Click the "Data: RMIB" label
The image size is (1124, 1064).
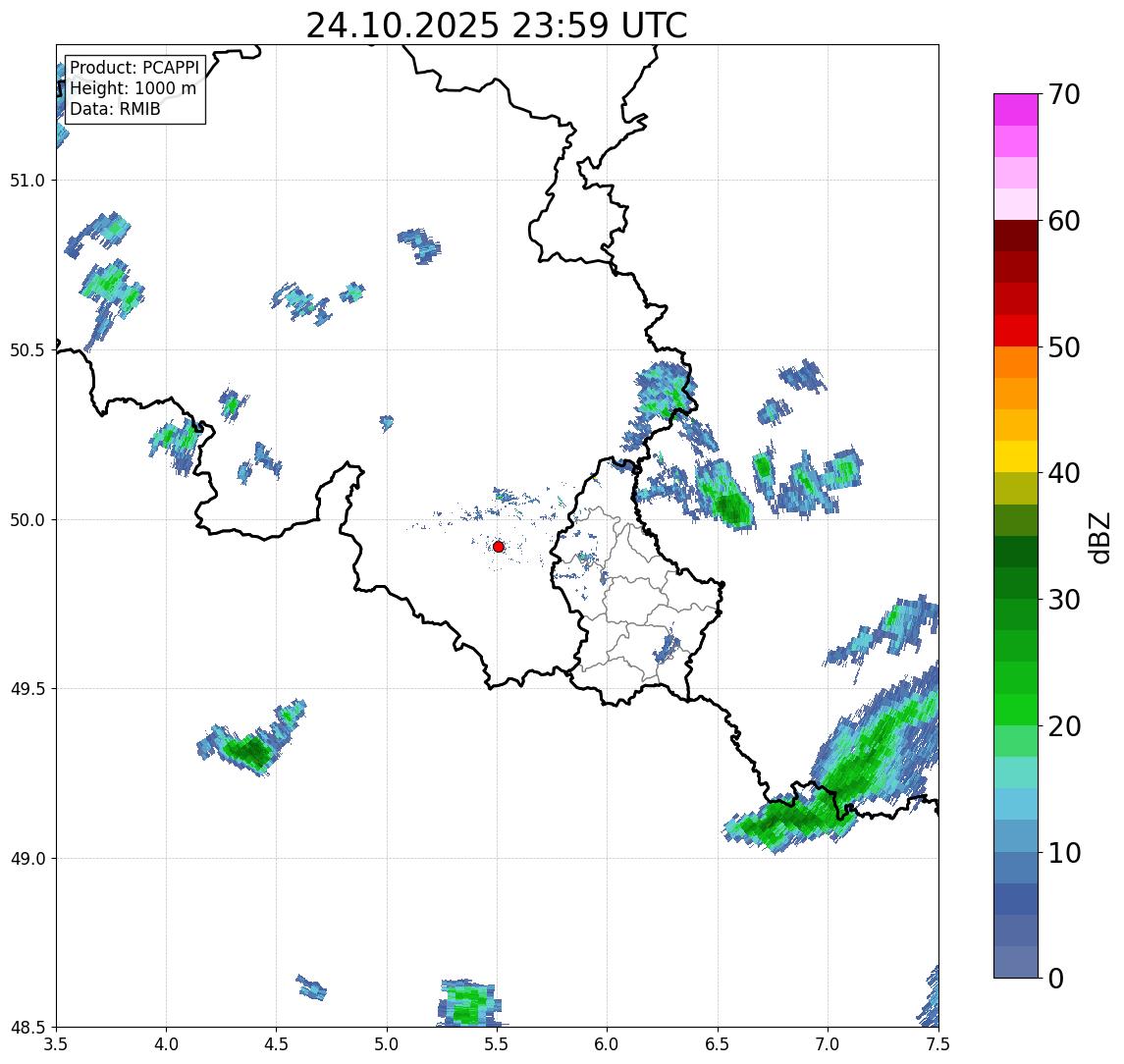click(115, 109)
